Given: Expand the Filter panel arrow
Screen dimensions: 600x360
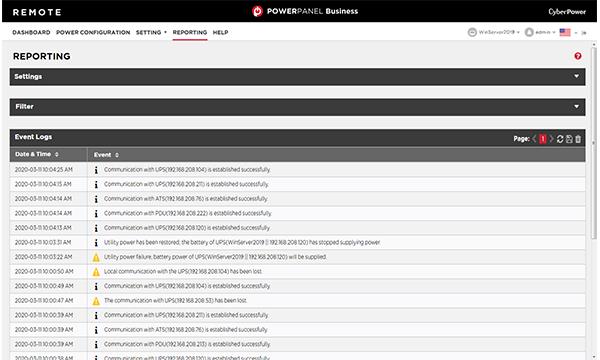Looking at the screenshot, I should click(576, 106).
